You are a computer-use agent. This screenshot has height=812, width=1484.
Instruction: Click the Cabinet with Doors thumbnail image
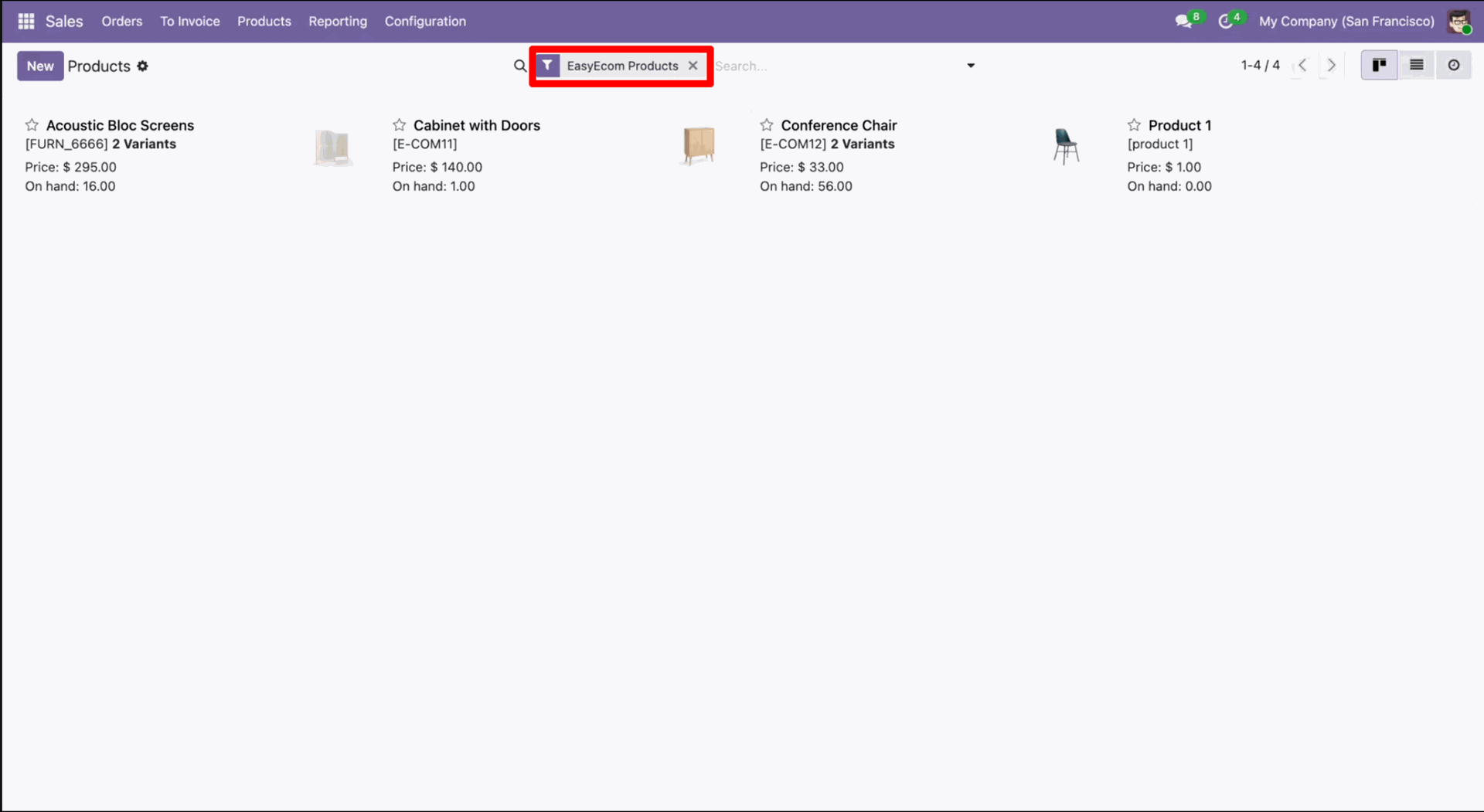tap(699, 145)
